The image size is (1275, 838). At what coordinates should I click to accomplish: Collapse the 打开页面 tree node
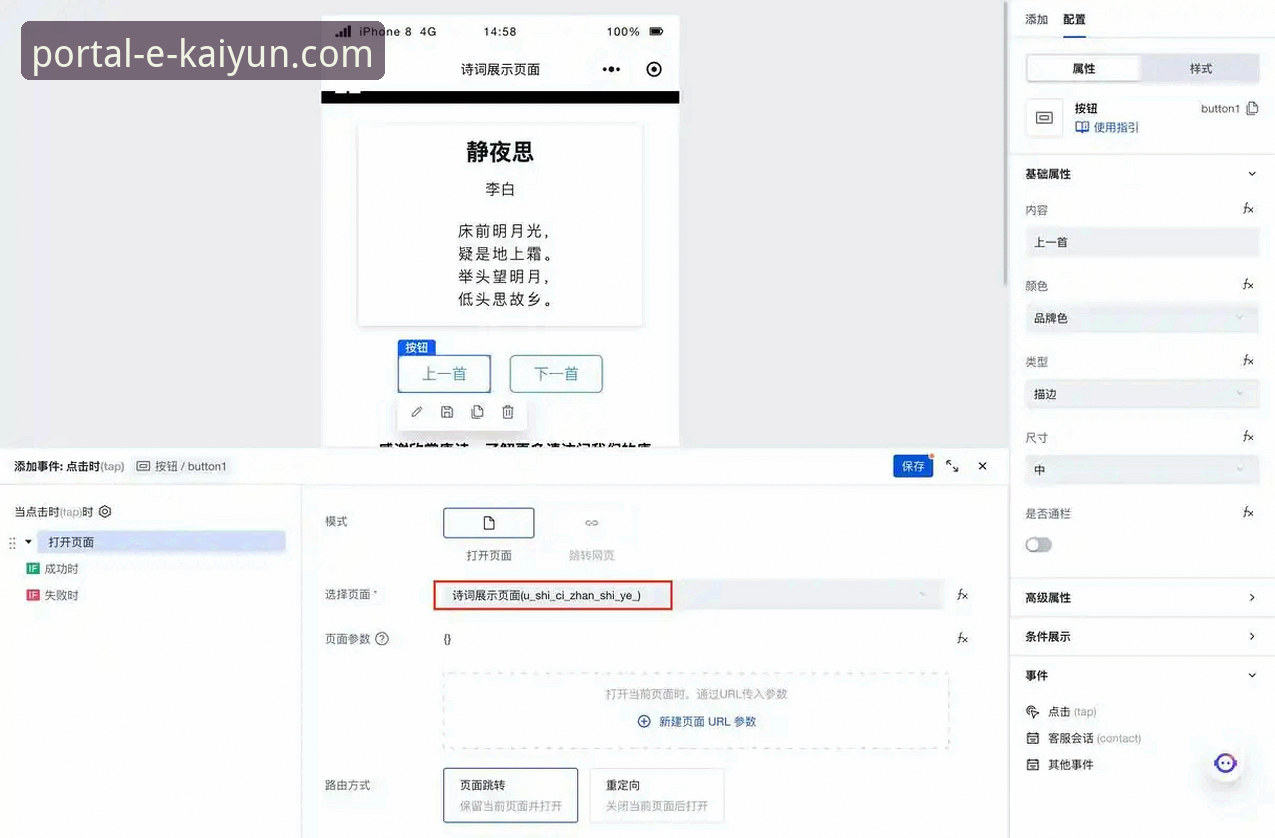point(28,542)
